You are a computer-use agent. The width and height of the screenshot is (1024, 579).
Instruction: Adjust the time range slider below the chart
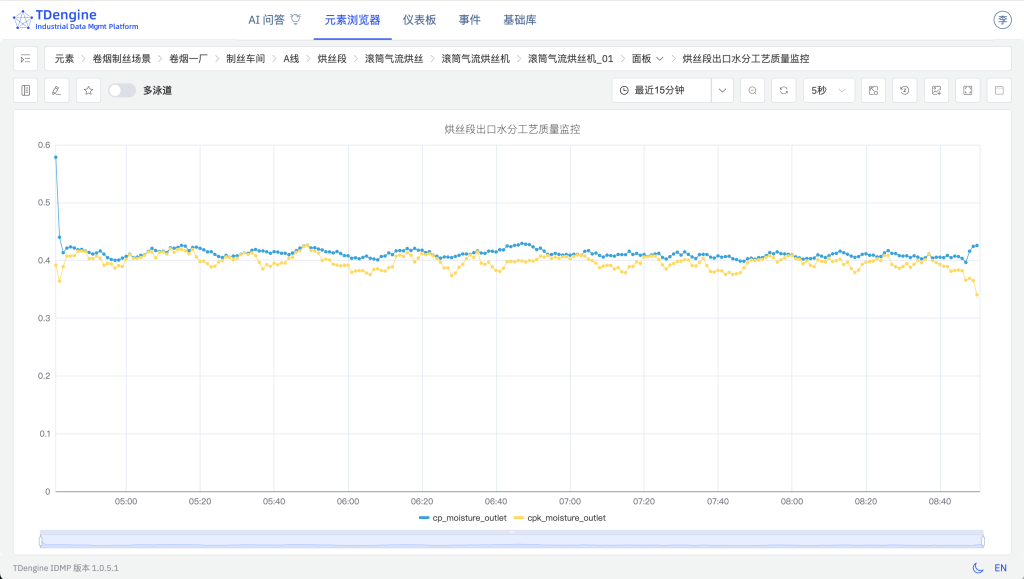pyautogui.click(x=512, y=538)
